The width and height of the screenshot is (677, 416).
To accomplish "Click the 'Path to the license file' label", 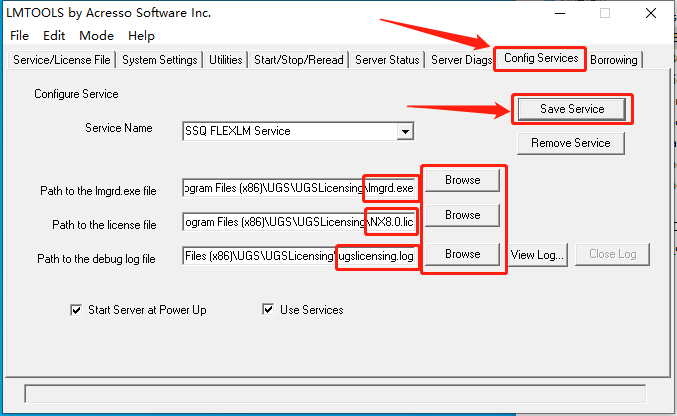I will click(x=104, y=225).
